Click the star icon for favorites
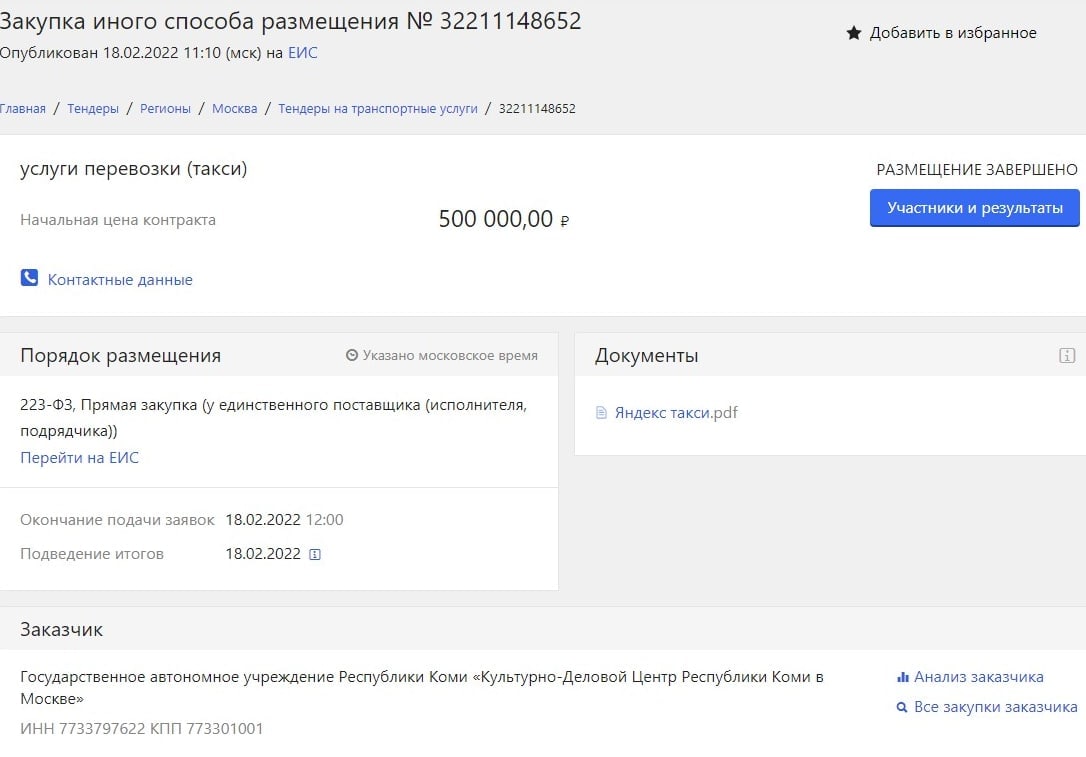Screen dimensions: 1086x757 pos(854,33)
